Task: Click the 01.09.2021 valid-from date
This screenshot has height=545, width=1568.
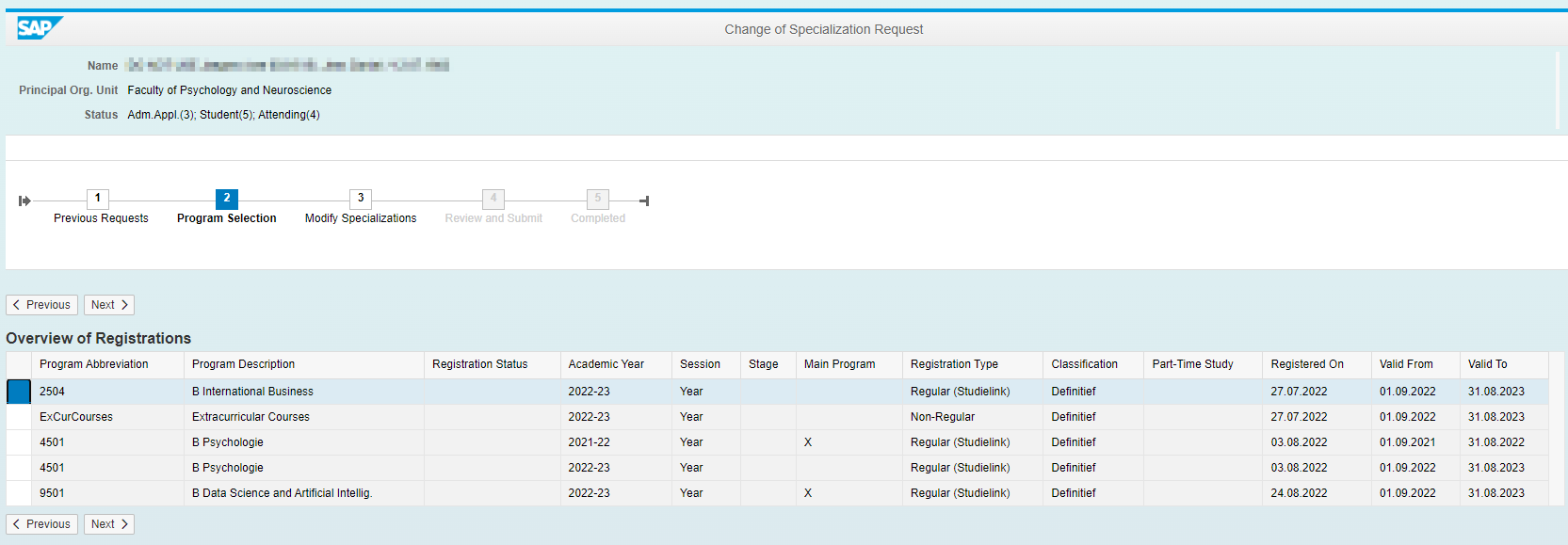Action: click(1416, 442)
